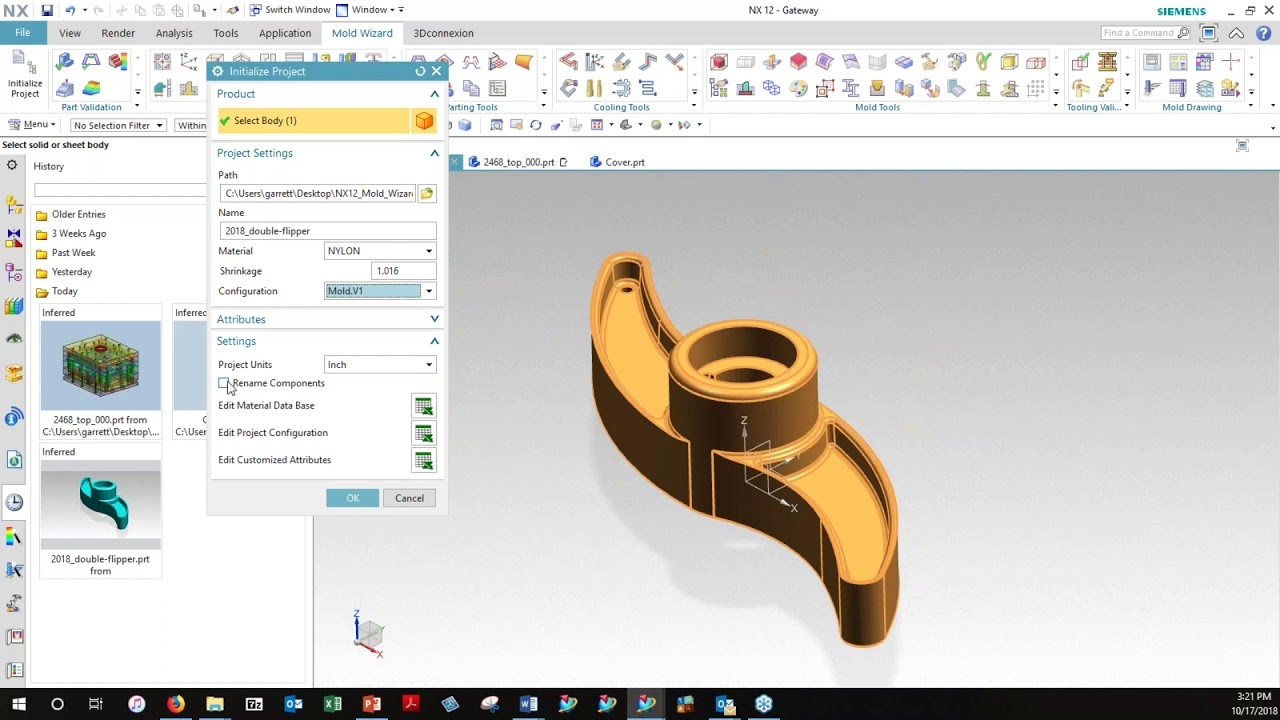Minimize the ribbon with the up chevron
This screenshot has height=720, width=1280.
1237,33
